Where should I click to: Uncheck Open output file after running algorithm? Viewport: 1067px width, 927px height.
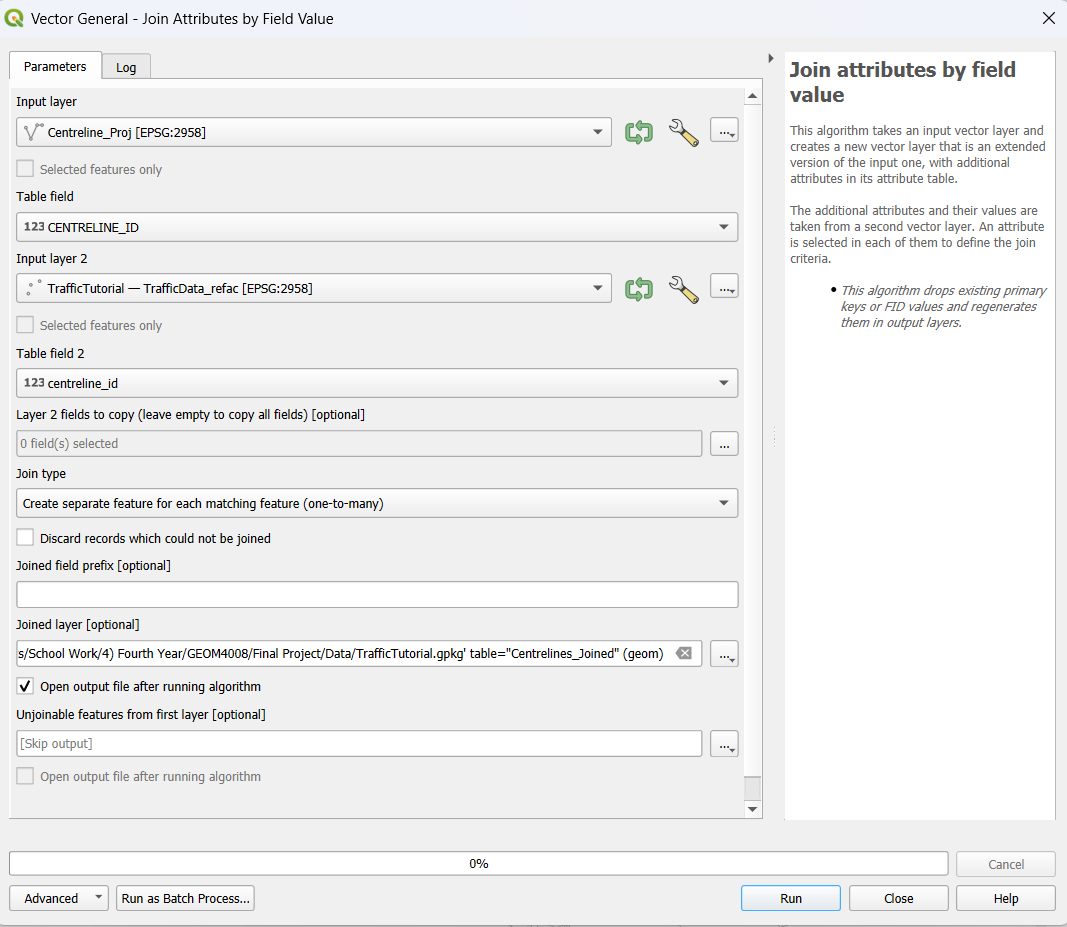25,687
